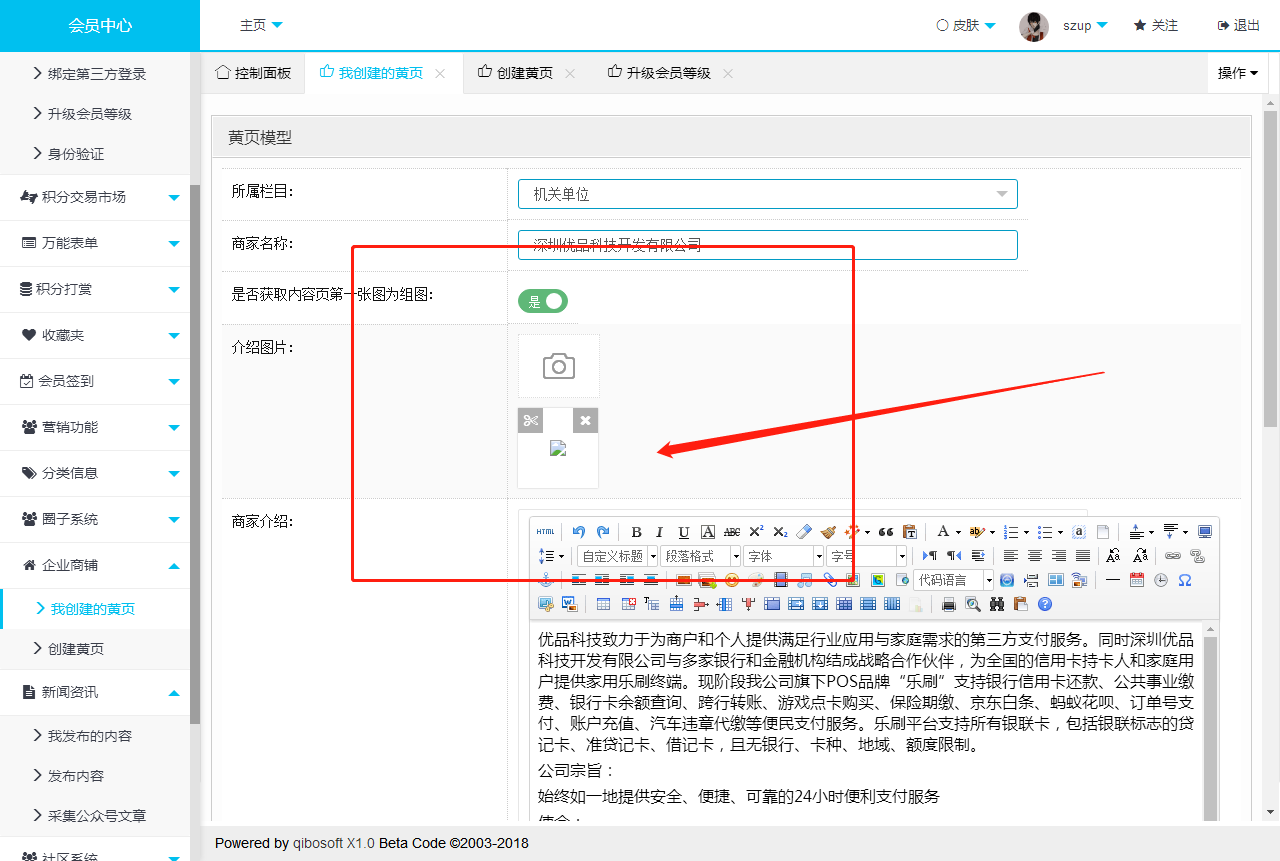Click the Bold formatting icon
Screen dimensions: 1280x861
(x=636, y=532)
